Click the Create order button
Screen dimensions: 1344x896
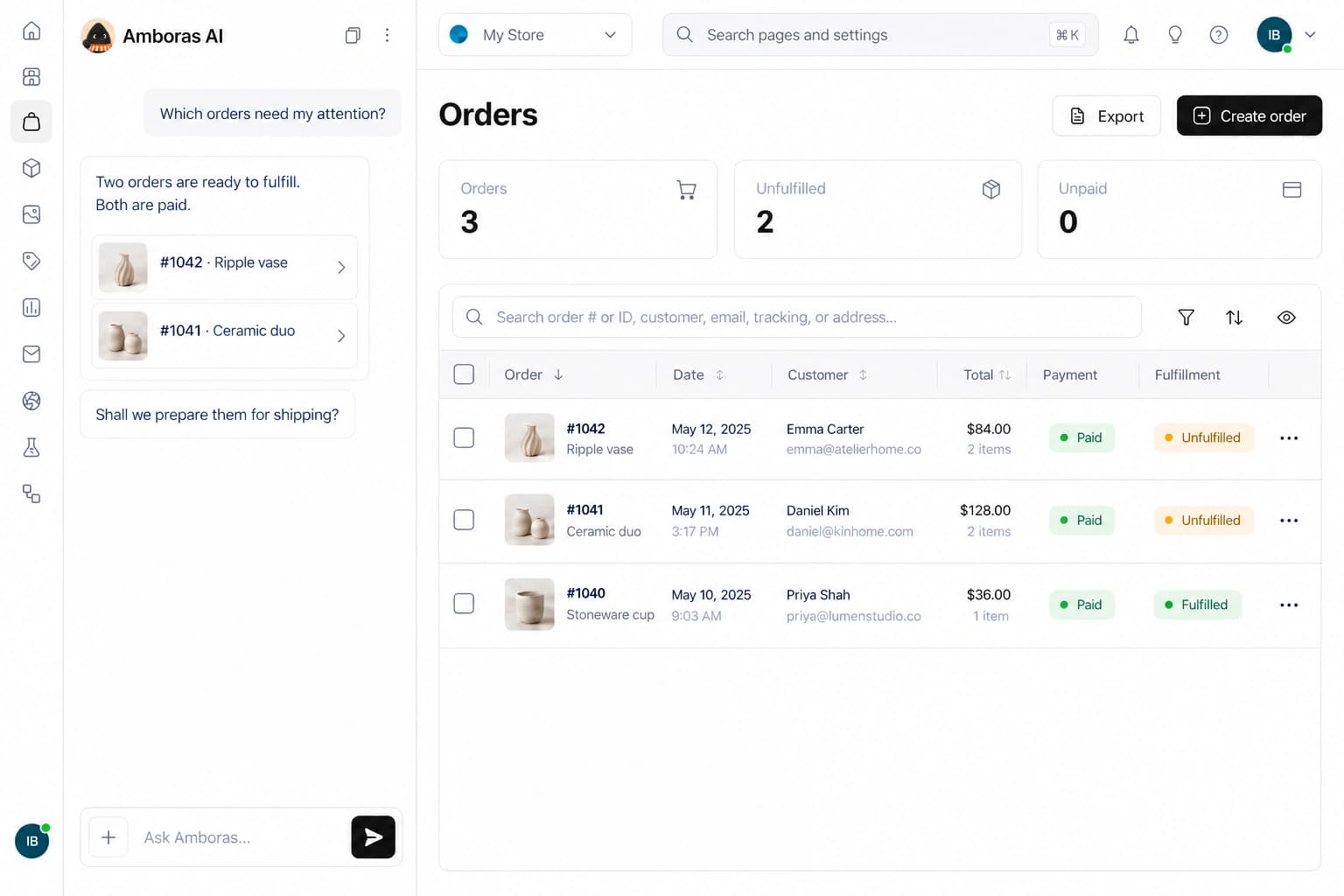tap(1249, 115)
